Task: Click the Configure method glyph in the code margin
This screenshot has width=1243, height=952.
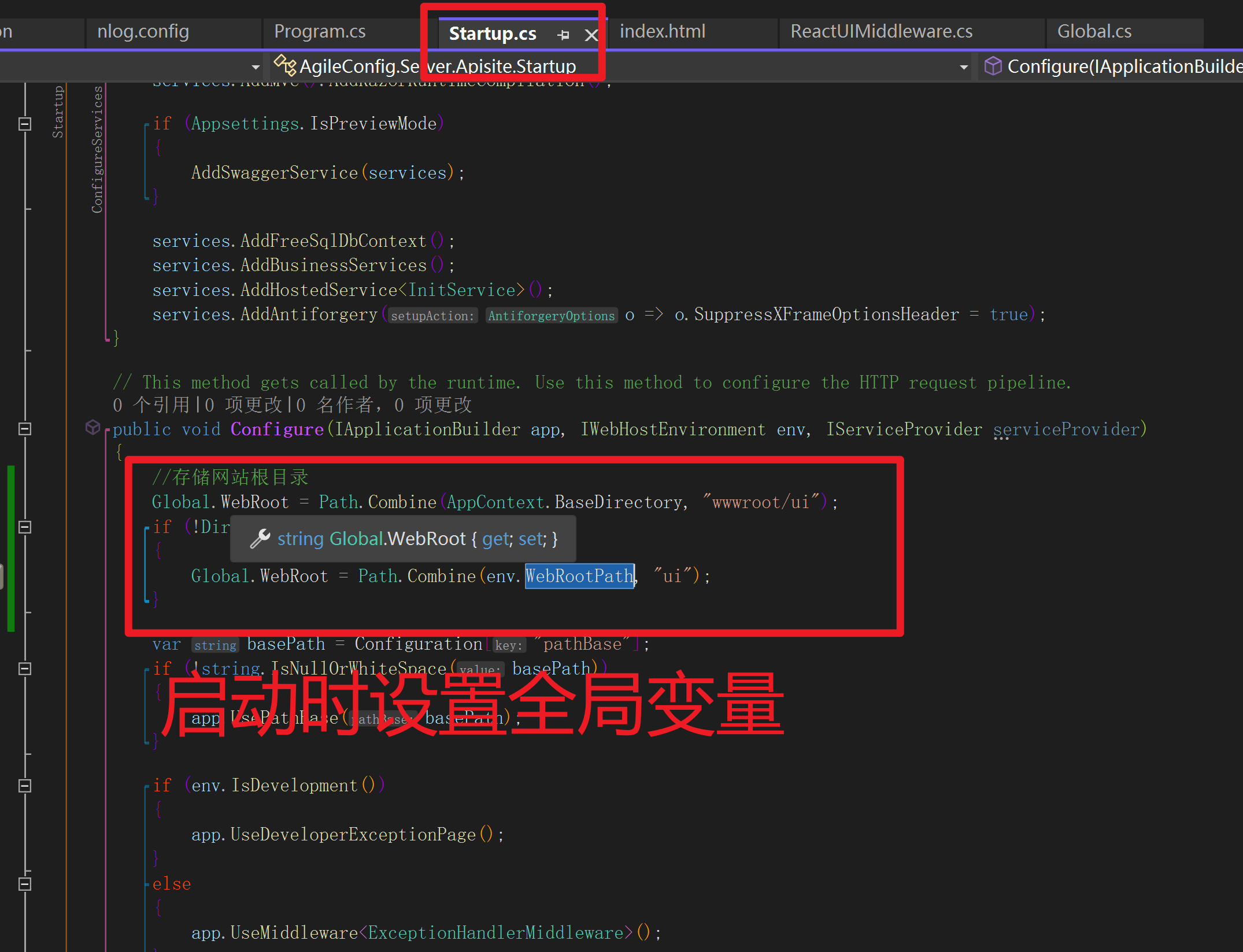Action: [x=93, y=428]
